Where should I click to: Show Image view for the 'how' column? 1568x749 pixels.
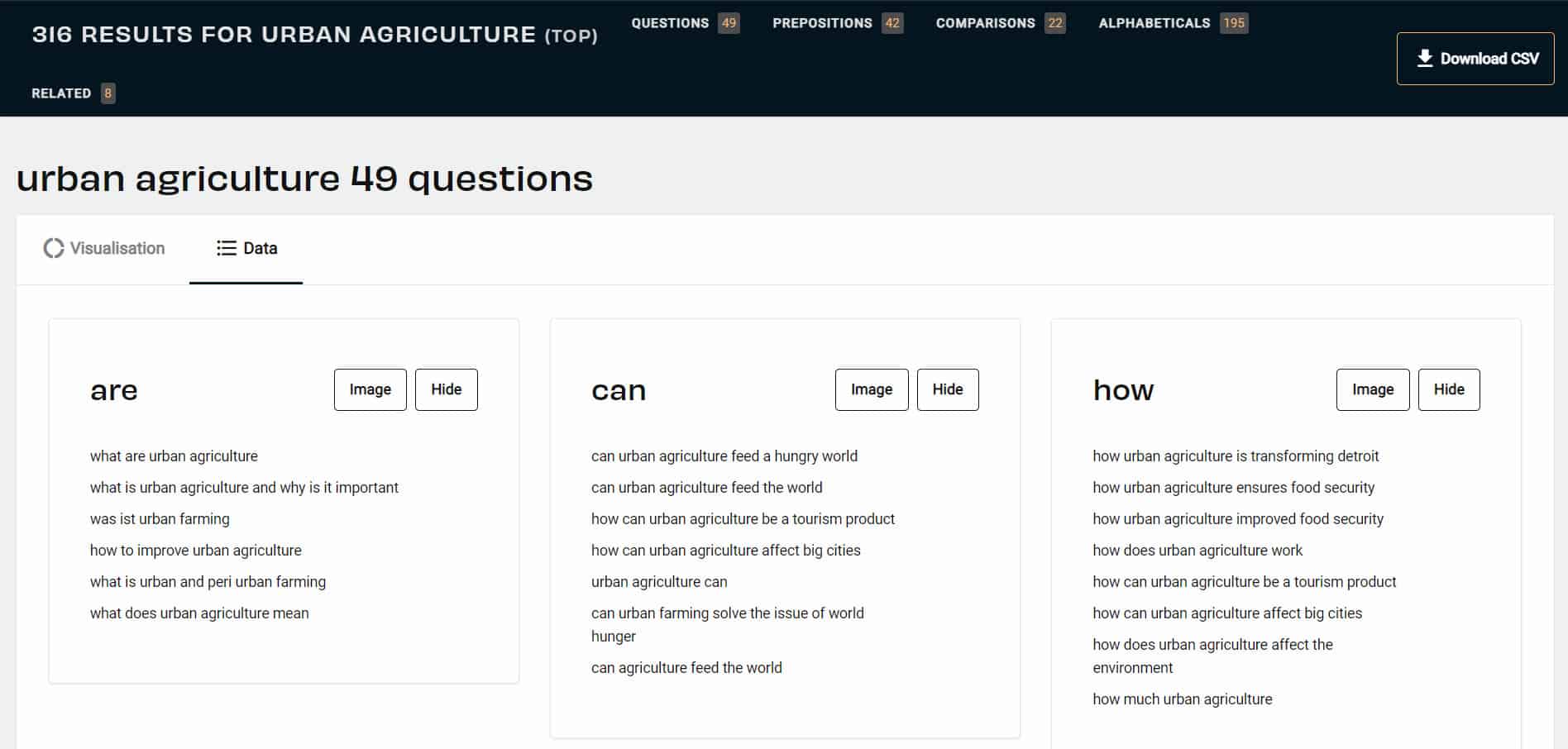[1372, 389]
